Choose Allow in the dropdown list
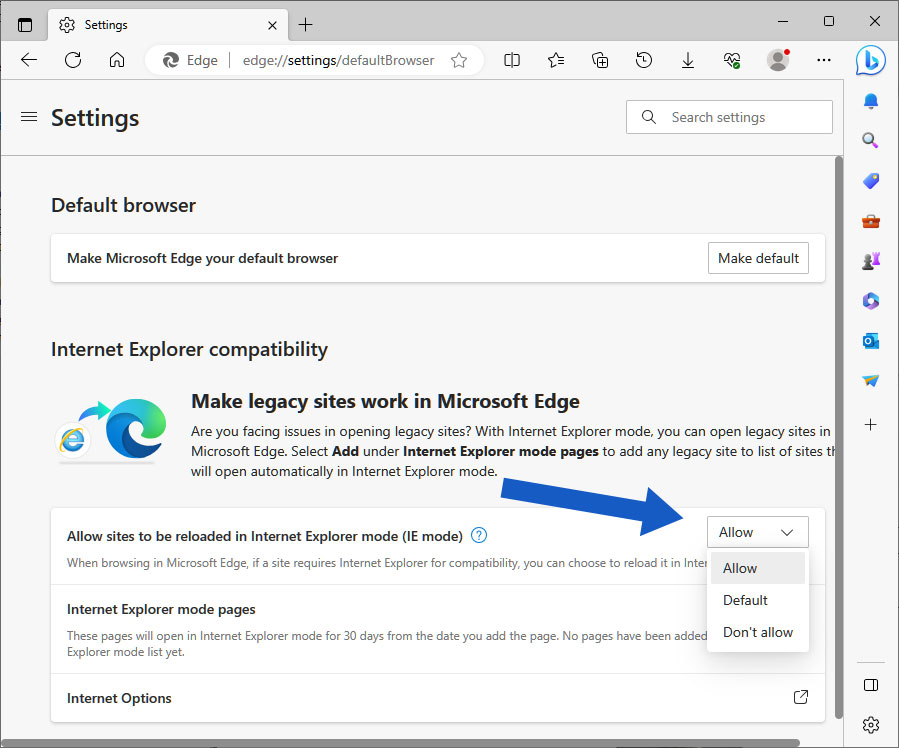This screenshot has height=748, width=899. tap(757, 568)
